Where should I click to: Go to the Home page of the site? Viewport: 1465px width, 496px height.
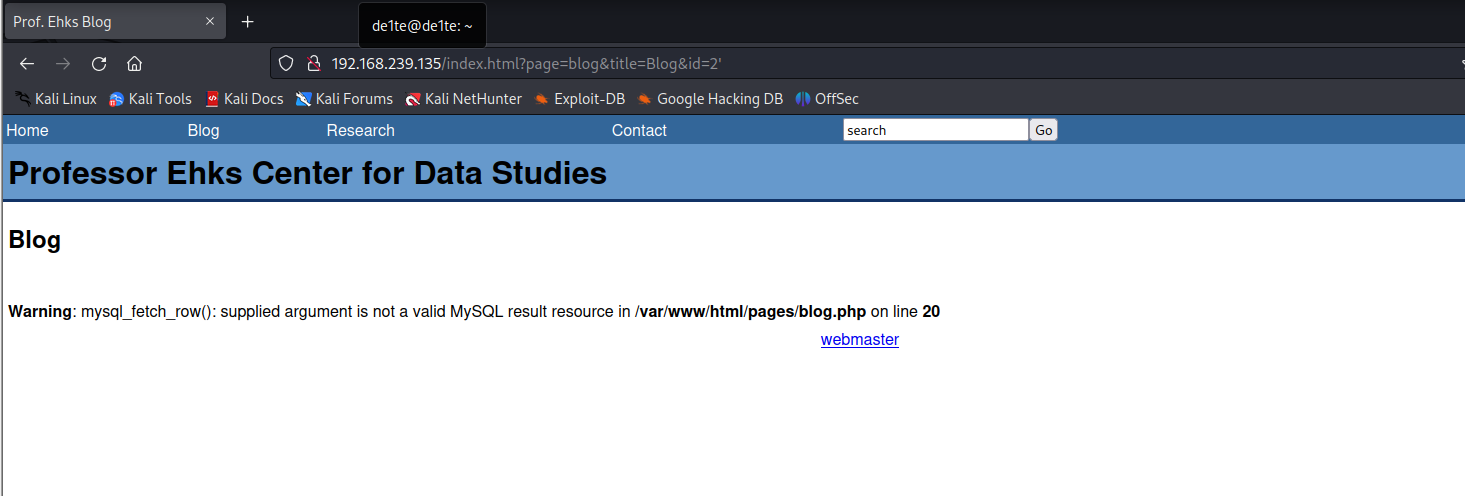[27, 130]
